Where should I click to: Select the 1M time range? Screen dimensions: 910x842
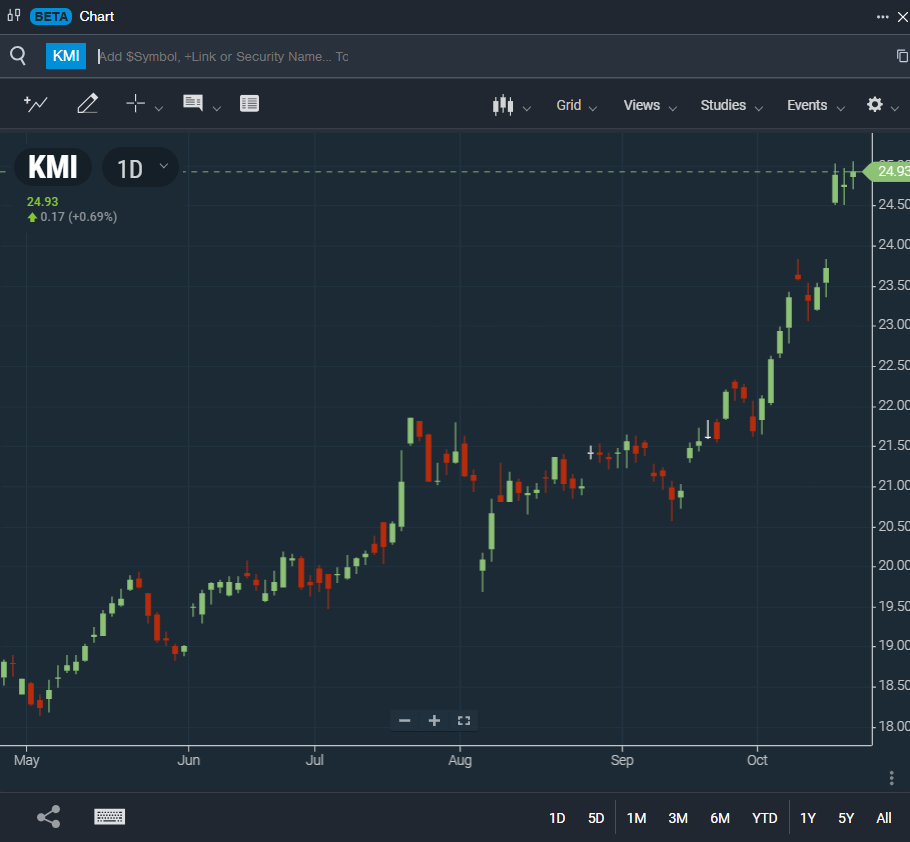tap(637, 818)
